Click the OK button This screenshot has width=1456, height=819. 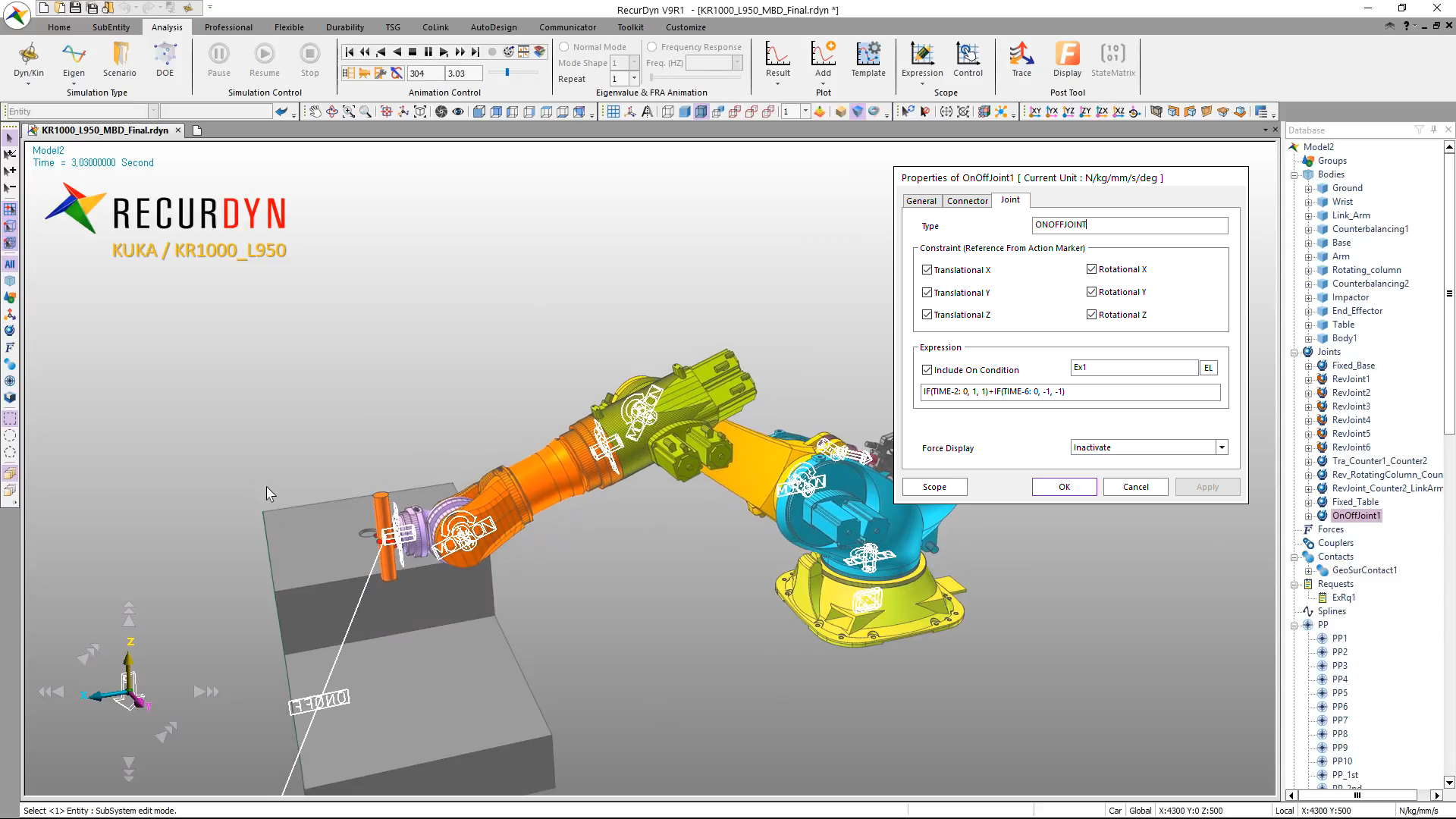(x=1064, y=487)
